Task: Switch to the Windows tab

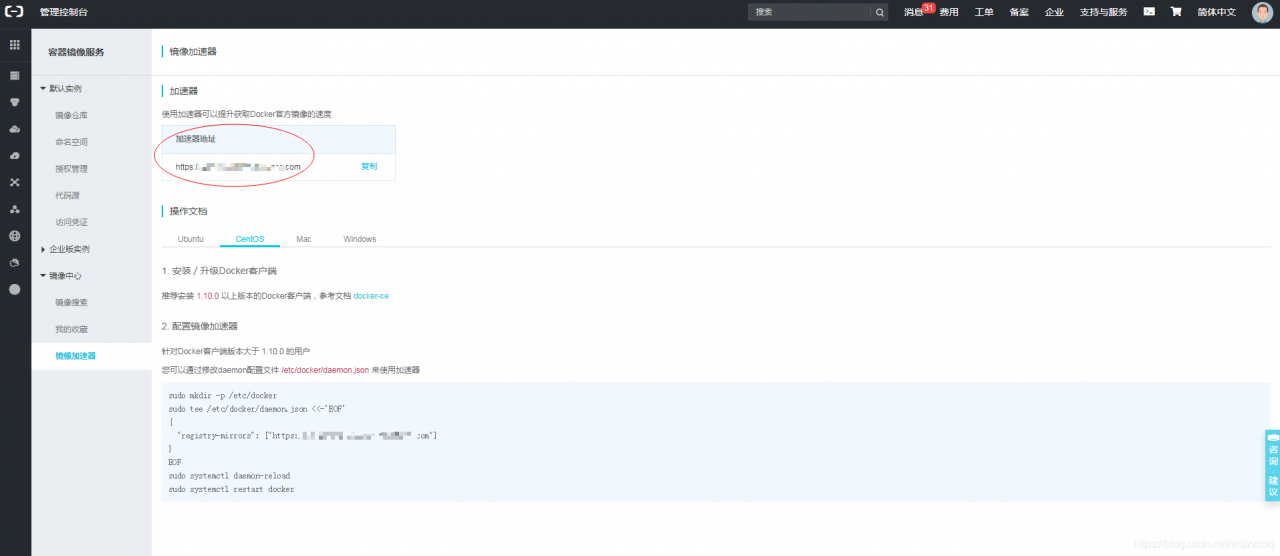Action: coord(360,239)
